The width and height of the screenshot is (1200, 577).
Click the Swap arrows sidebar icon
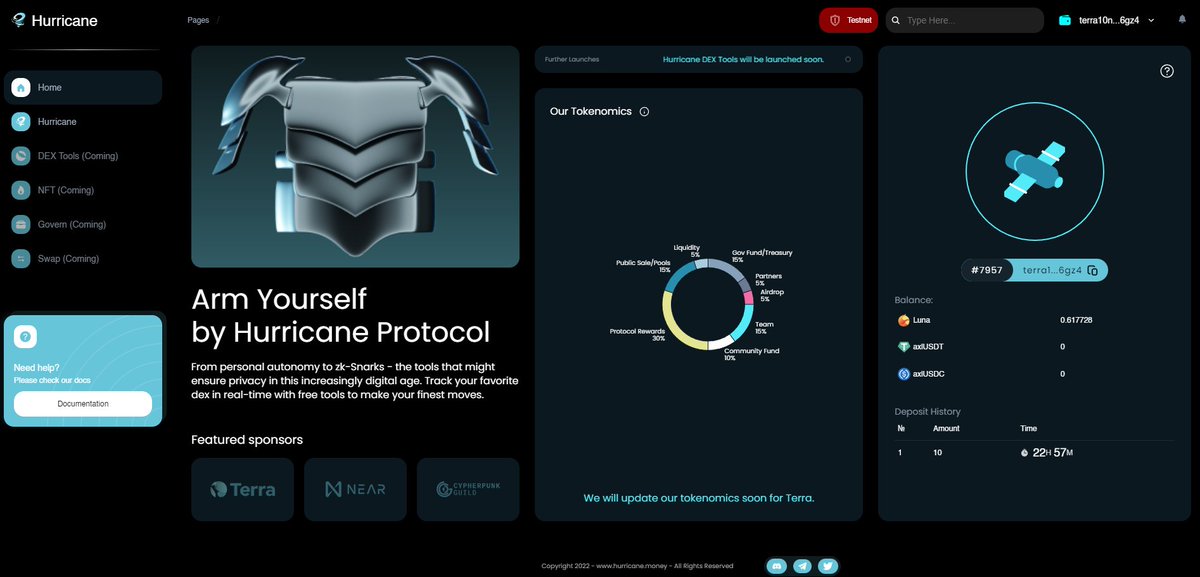click(x=21, y=258)
